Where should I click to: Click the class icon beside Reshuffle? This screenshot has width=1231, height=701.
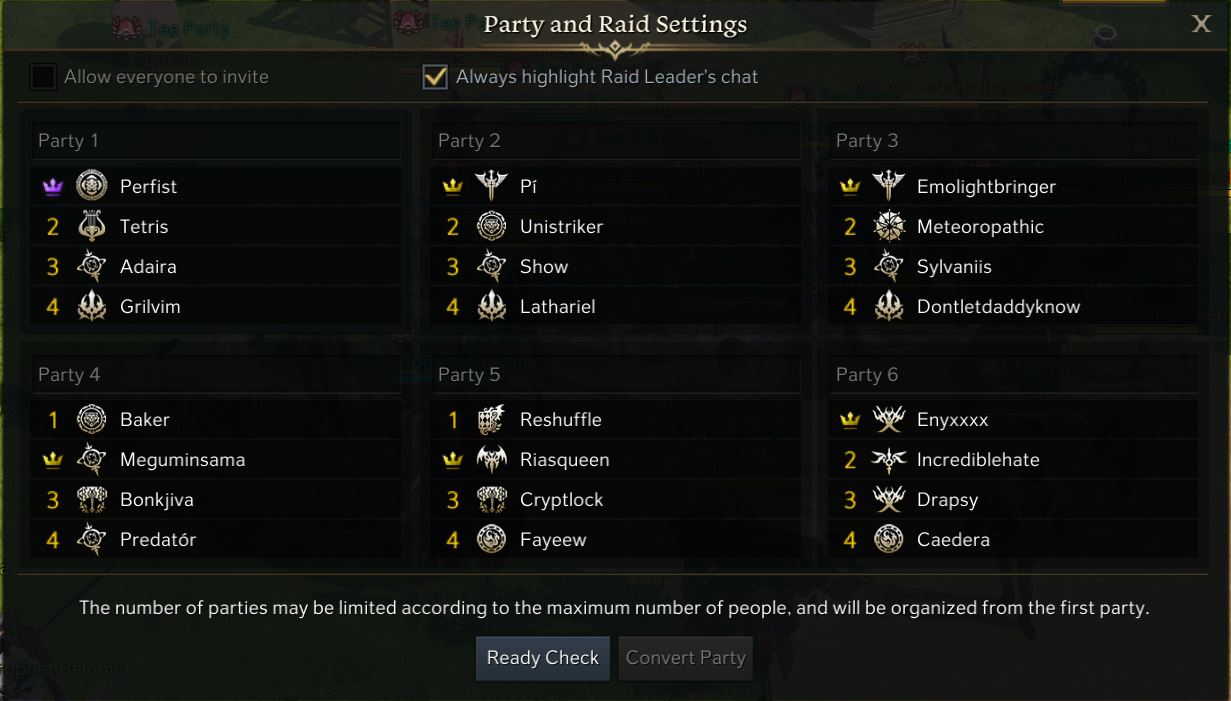[x=492, y=420]
